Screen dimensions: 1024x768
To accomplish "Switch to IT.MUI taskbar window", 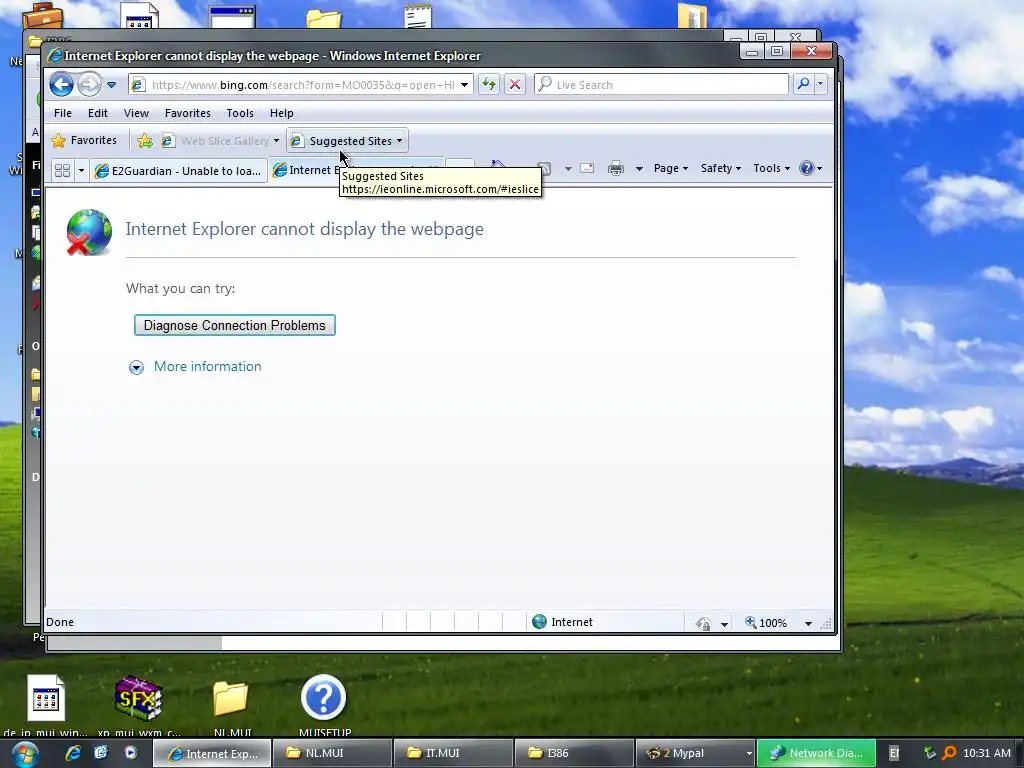I will pos(453,753).
